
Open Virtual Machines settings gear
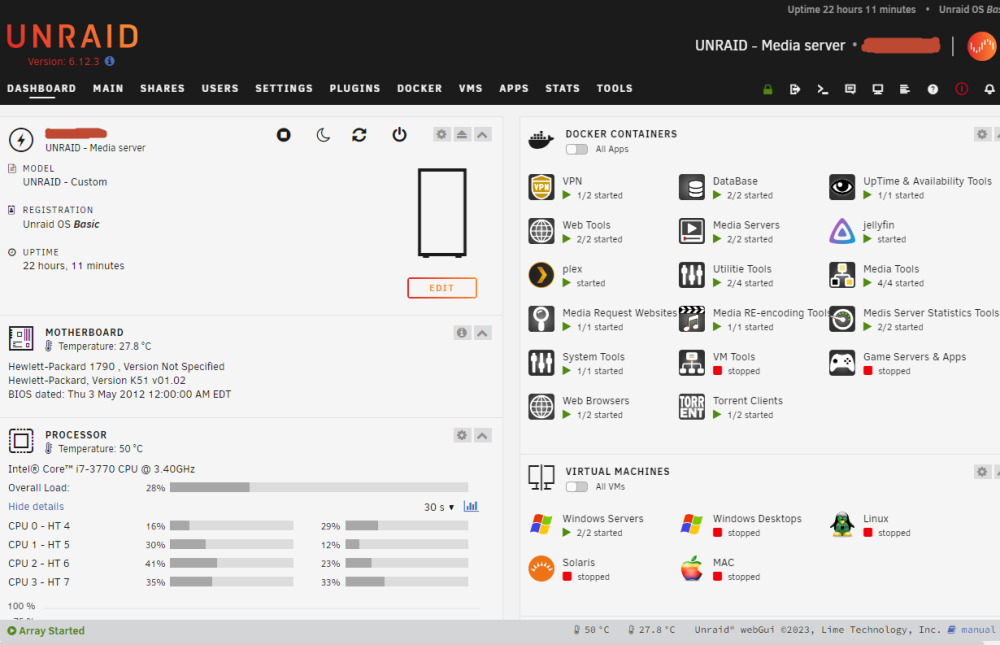click(982, 472)
